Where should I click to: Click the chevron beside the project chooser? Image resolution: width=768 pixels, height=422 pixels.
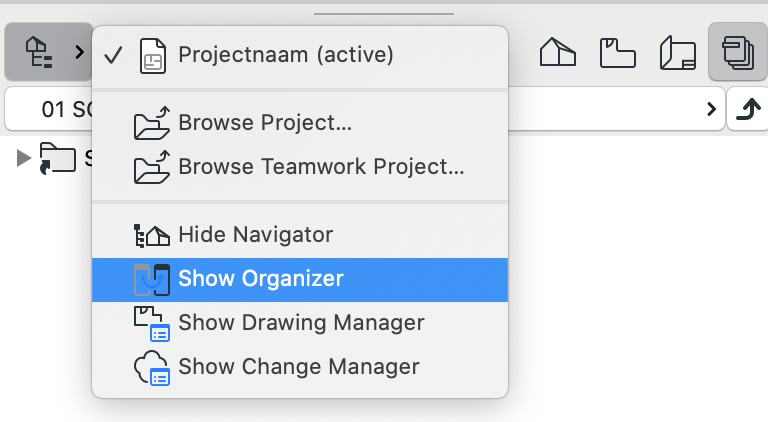point(79,52)
